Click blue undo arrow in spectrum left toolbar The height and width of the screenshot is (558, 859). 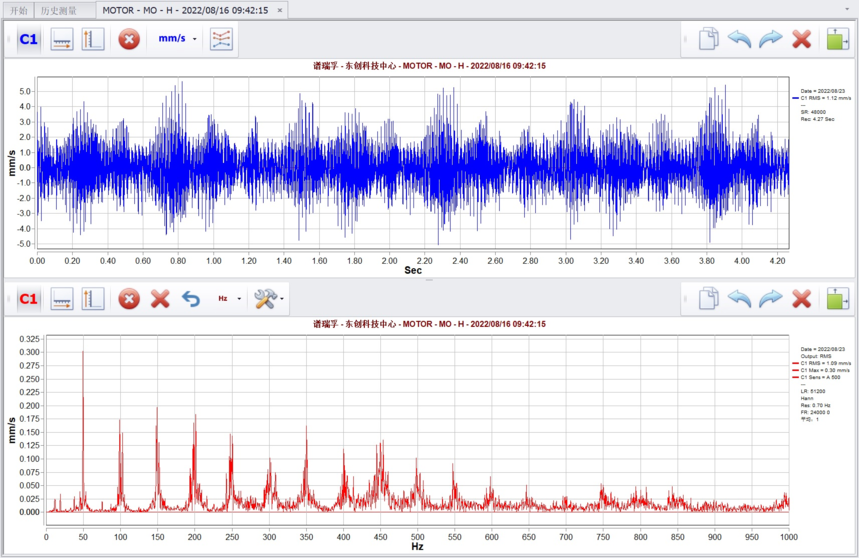click(191, 299)
